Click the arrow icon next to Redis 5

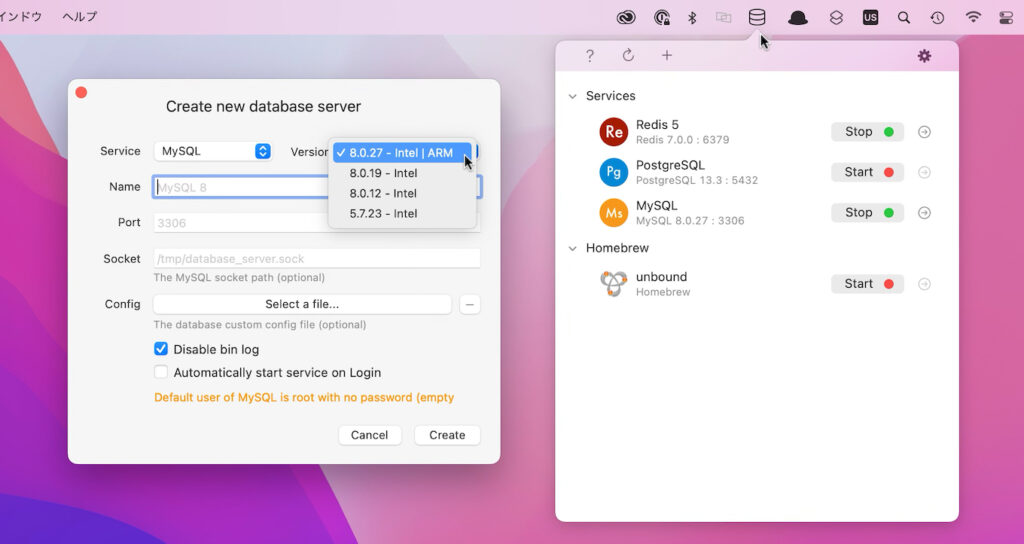(x=924, y=132)
